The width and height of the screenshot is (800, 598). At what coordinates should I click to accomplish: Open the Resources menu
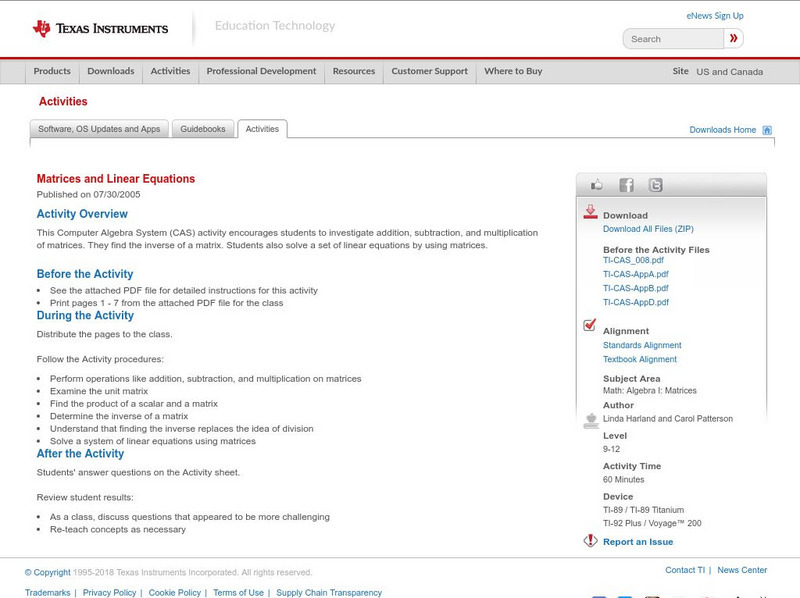[354, 71]
